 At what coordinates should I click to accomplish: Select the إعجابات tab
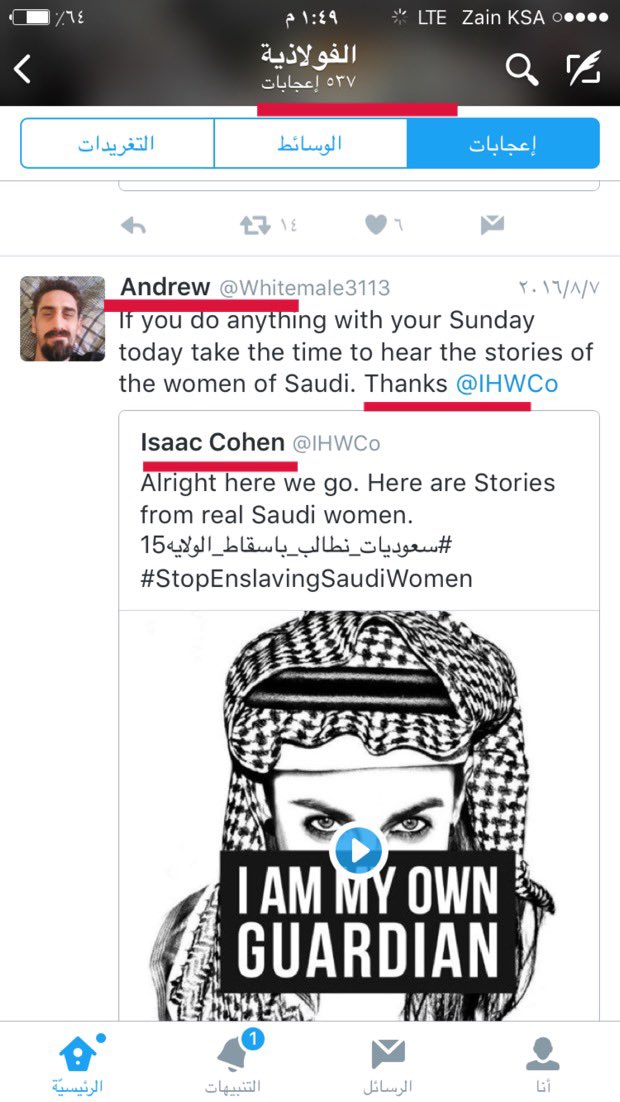(503, 143)
